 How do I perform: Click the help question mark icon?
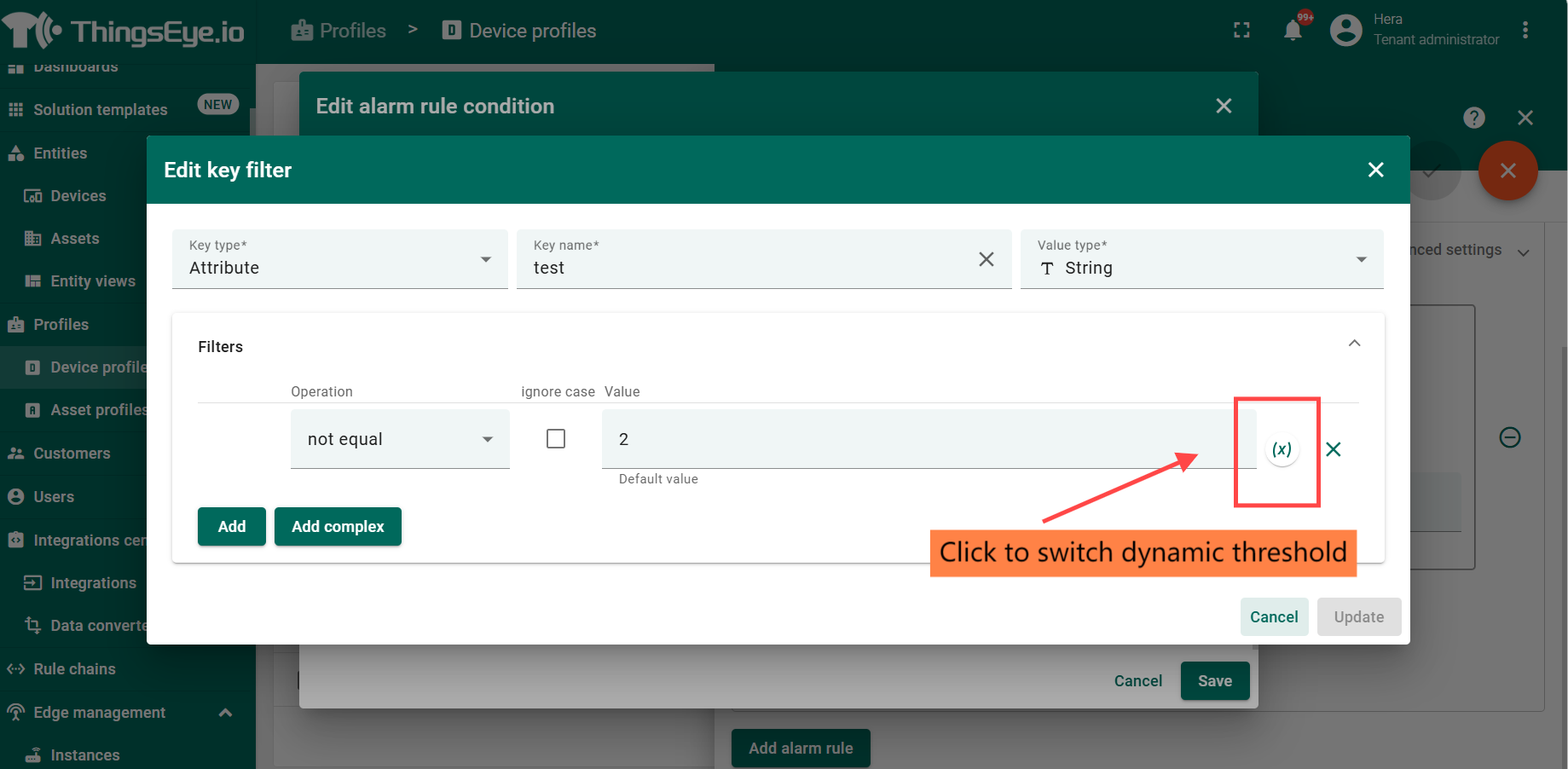[1473, 118]
